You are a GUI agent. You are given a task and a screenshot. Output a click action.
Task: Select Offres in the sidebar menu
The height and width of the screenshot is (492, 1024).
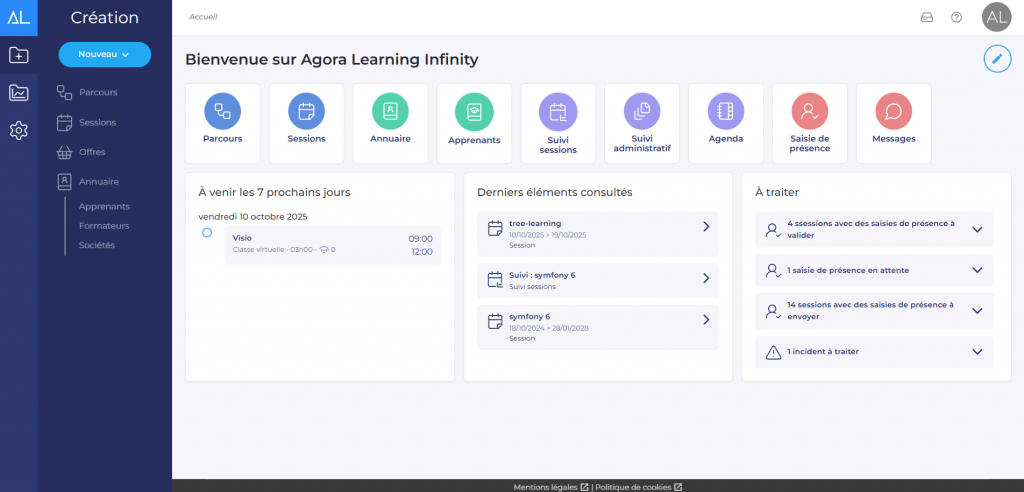(92, 152)
